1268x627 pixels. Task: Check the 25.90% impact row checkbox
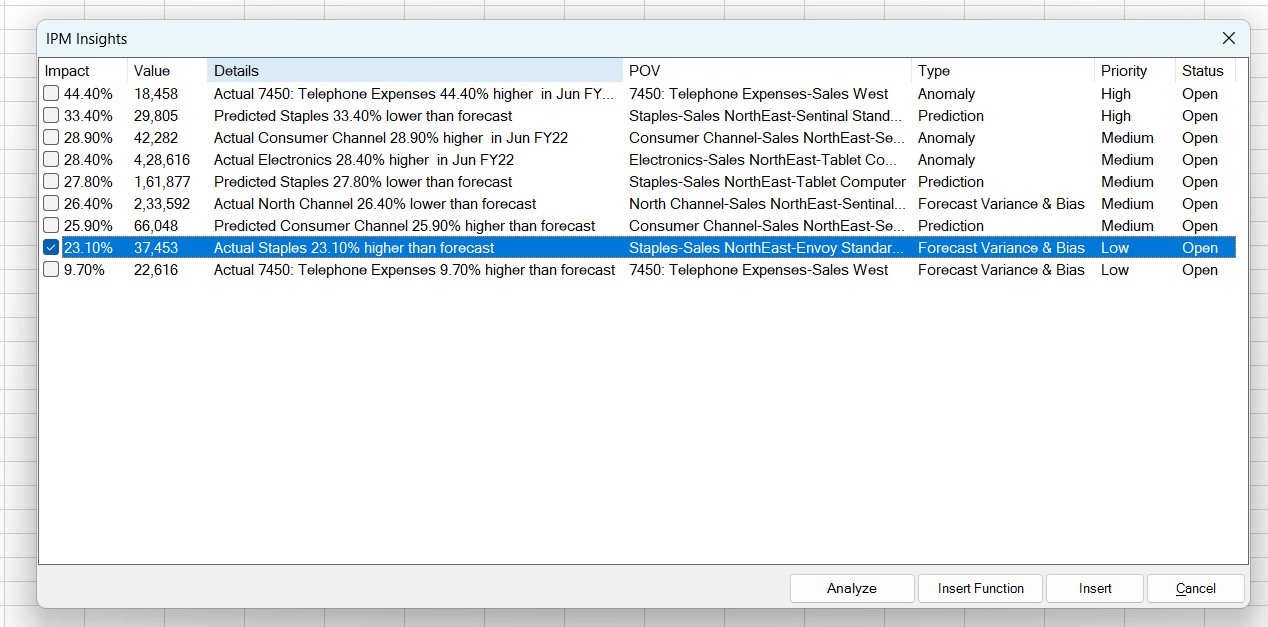coord(51,225)
